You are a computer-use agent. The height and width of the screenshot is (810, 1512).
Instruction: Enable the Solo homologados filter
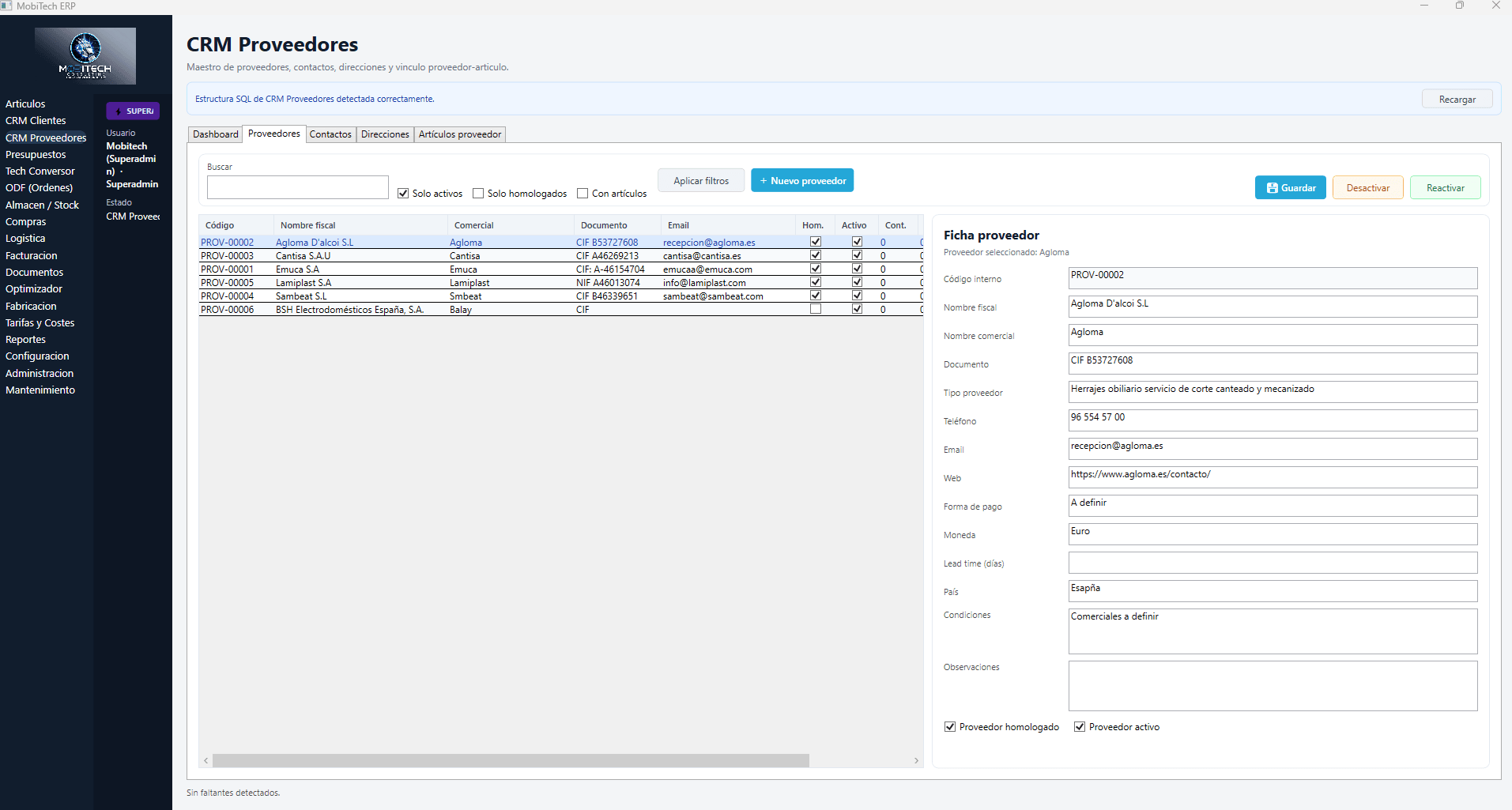(478, 193)
